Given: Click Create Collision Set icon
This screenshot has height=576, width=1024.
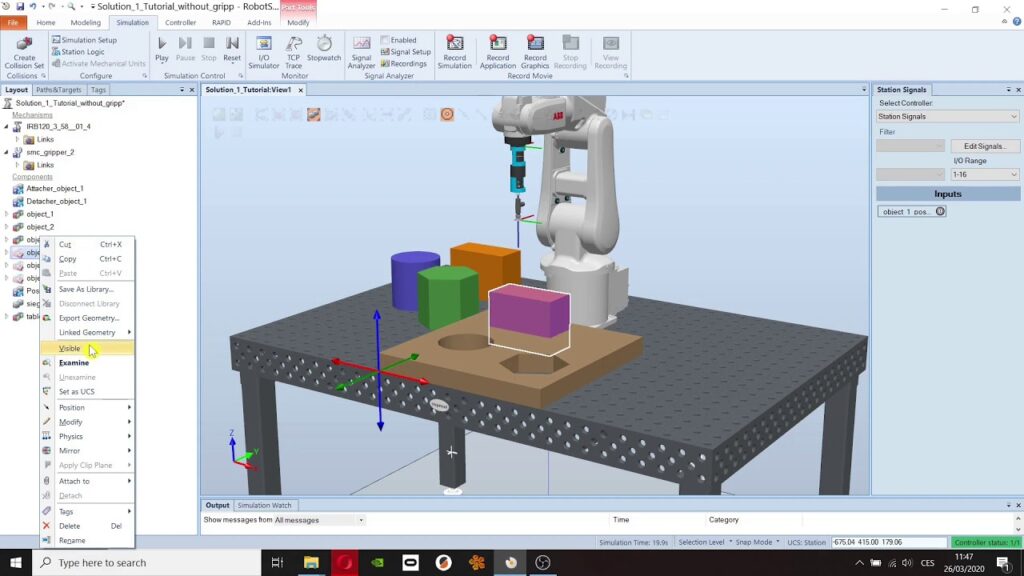Looking at the screenshot, I should [24, 44].
